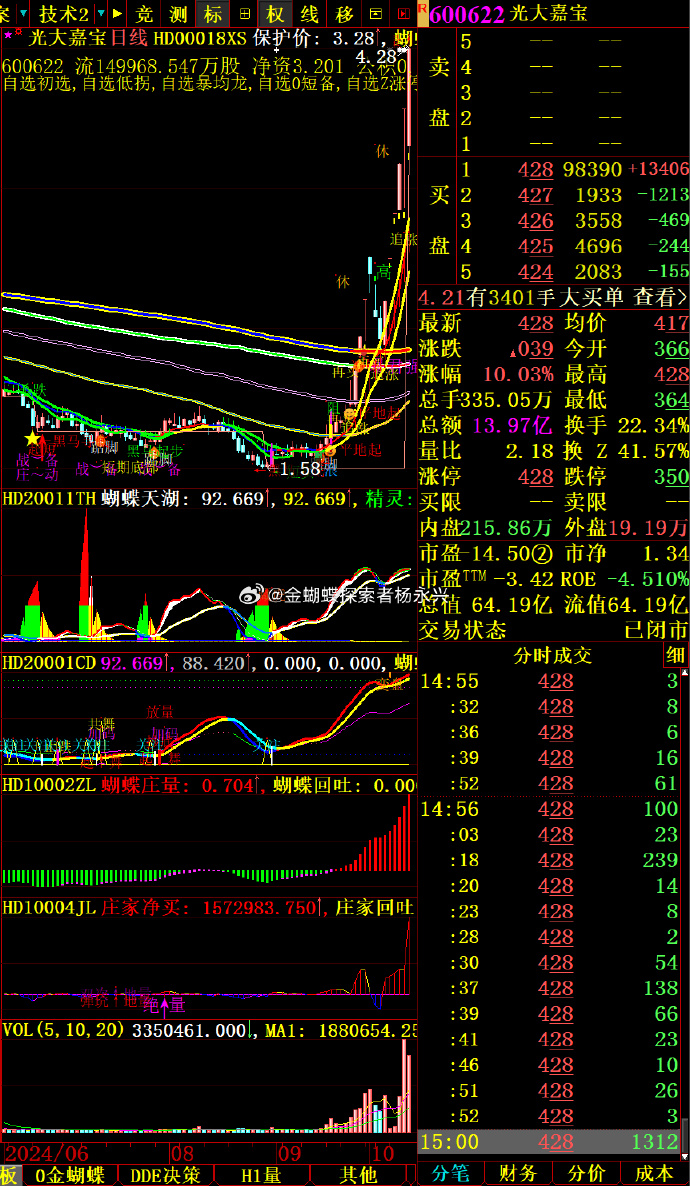Click the 15:00 final trade row
This screenshot has height=1186, width=690.
550,1142
